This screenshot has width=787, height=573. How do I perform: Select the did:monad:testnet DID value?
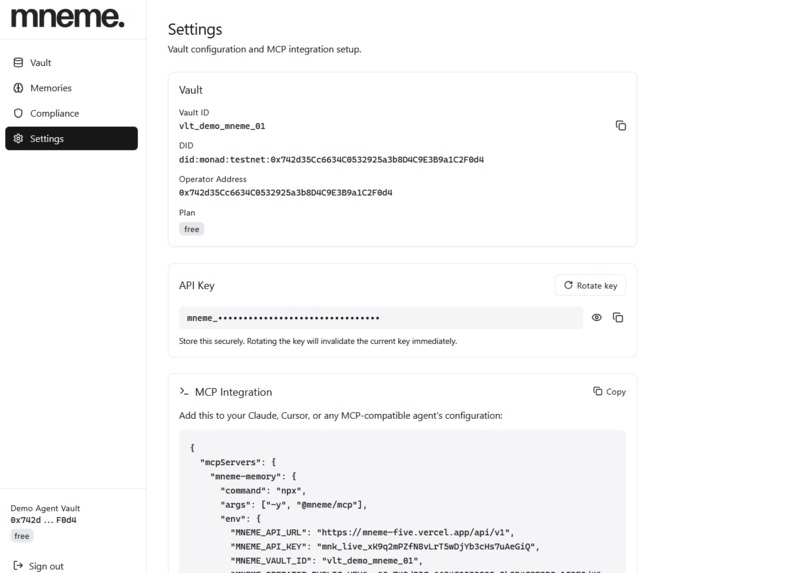(x=331, y=160)
